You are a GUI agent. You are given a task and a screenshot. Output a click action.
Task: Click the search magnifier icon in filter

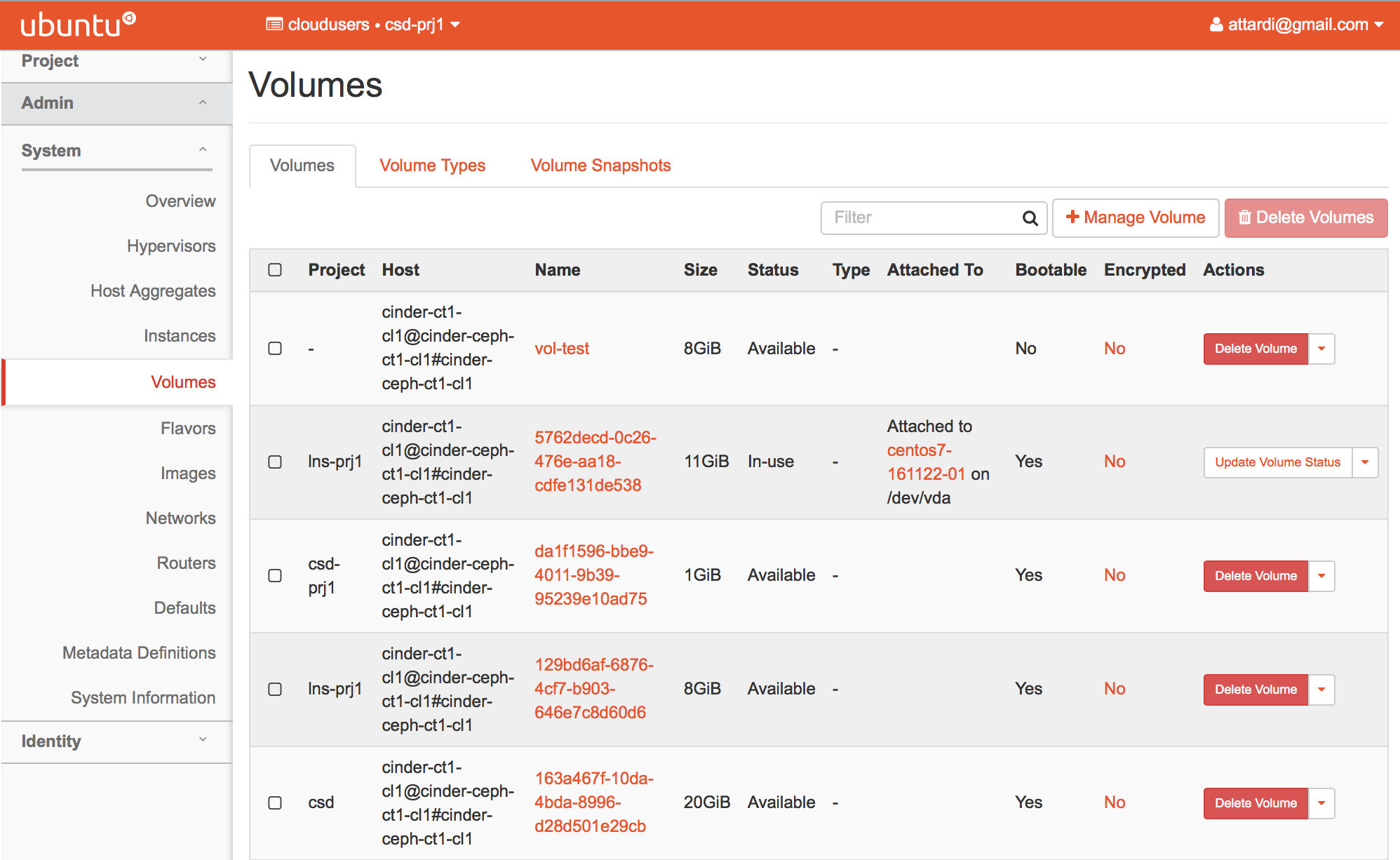click(x=1030, y=218)
